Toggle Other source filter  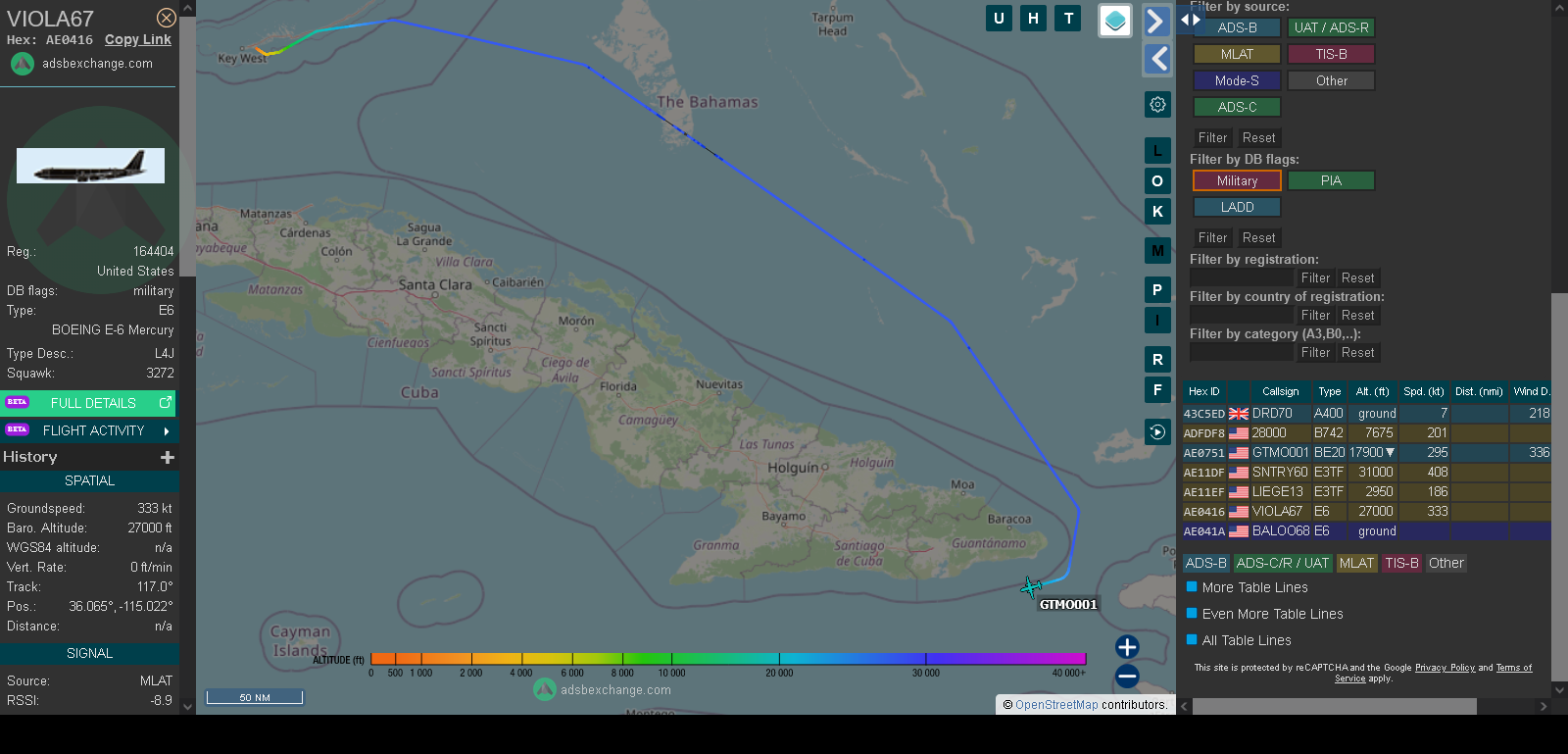pos(1331,80)
